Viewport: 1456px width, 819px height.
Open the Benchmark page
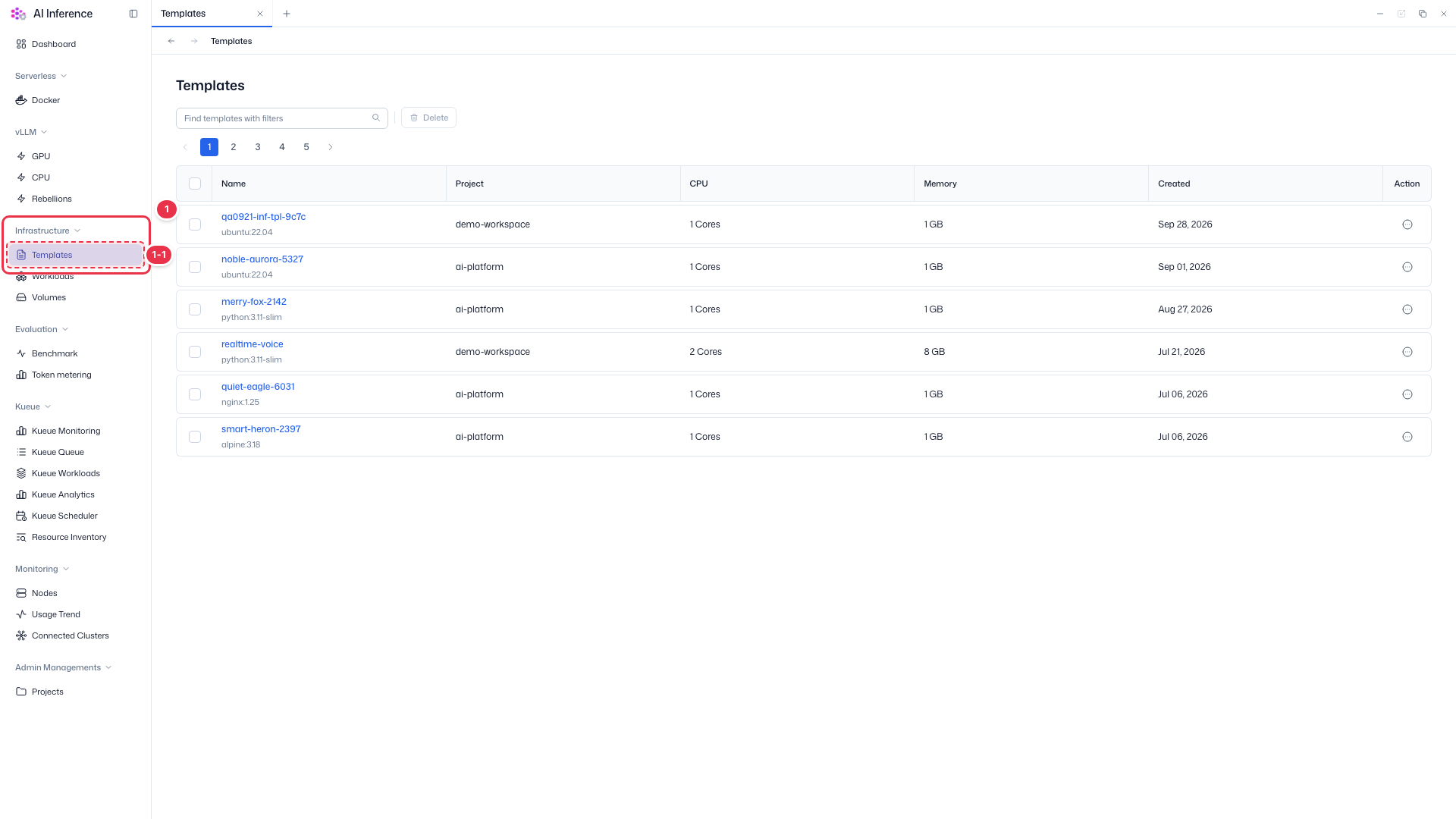tap(55, 353)
